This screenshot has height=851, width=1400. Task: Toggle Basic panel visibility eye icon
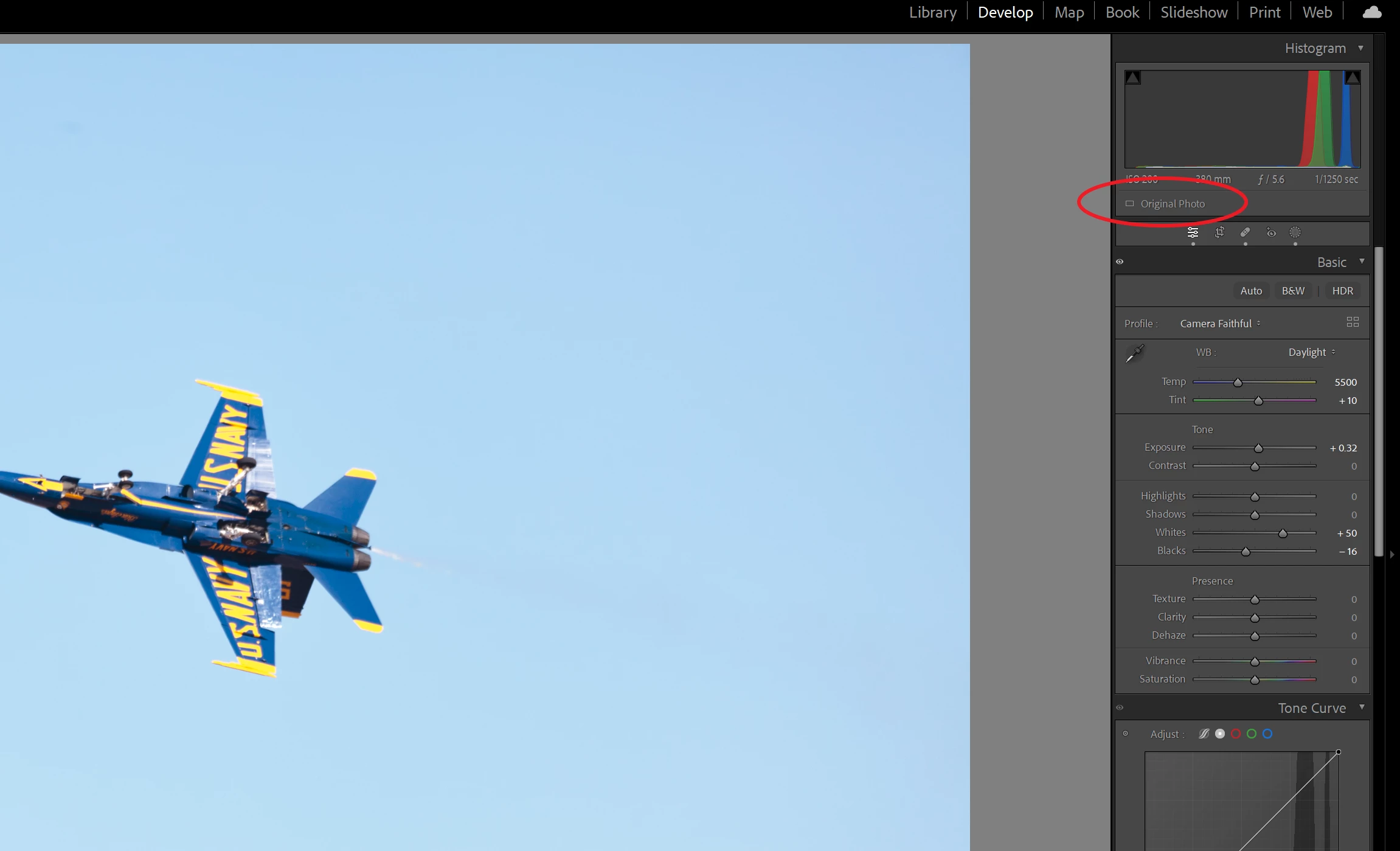[1120, 262]
